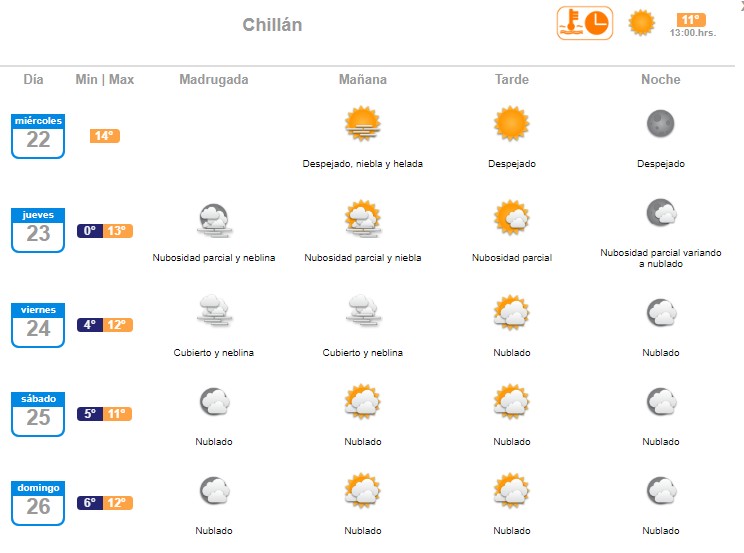Image resolution: width=744 pixels, height=553 pixels.
Task: Click the orange thermometer and clock icon
Action: coord(585,23)
